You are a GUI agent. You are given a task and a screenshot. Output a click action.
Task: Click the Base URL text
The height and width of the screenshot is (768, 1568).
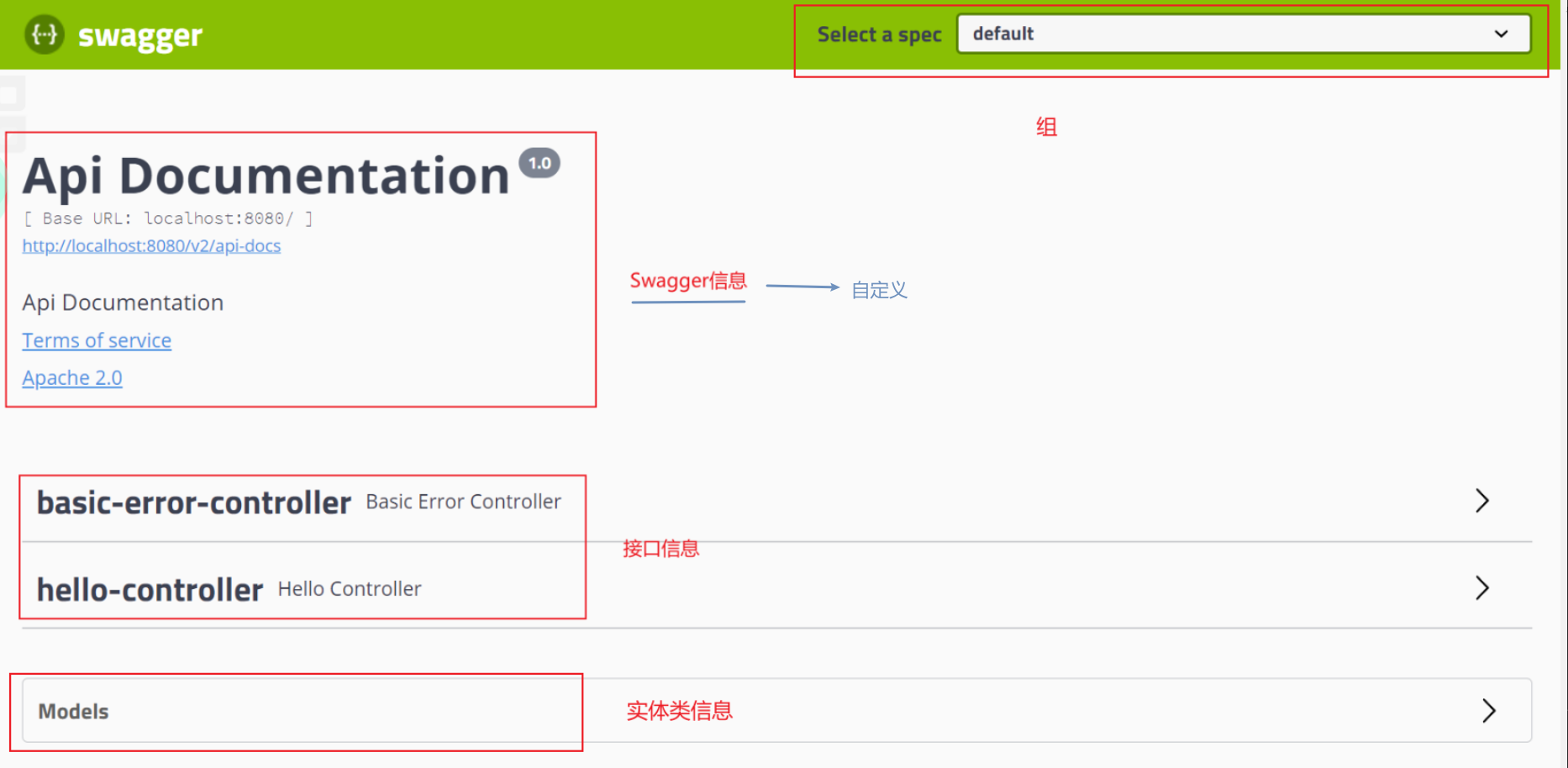click(x=167, y=218)
